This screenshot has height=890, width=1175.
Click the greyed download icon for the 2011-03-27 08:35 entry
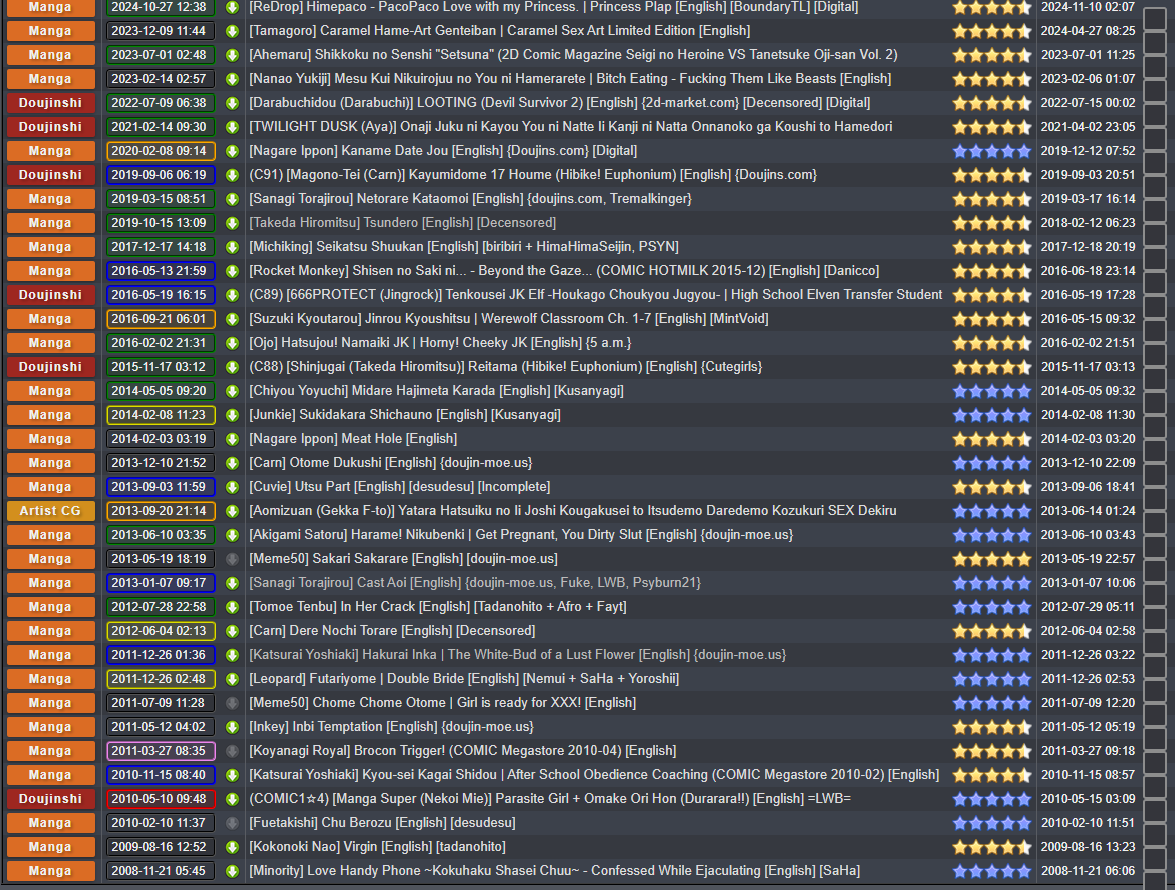point(232,751)
